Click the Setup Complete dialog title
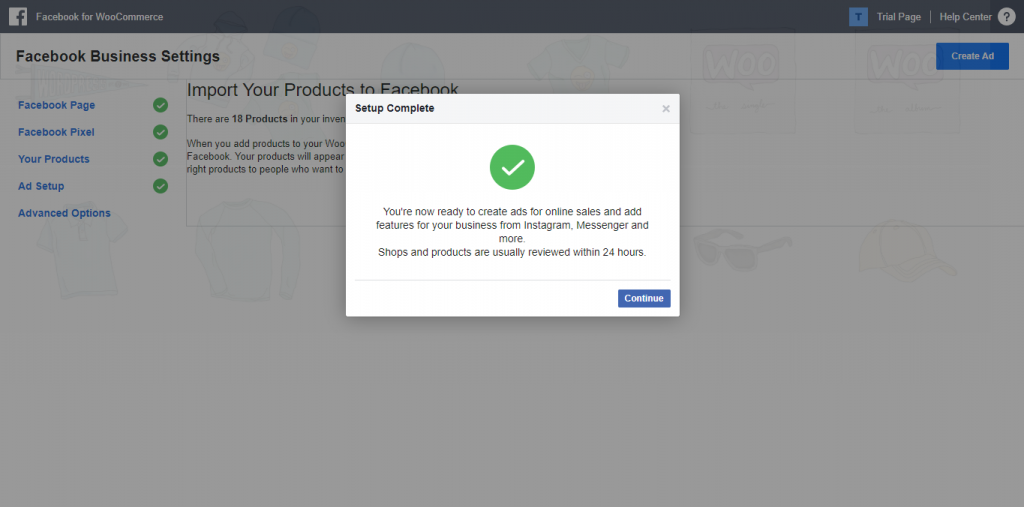The width and height of the screenshot is (1024, 507). pyautogui.click(x=394, y=108)
